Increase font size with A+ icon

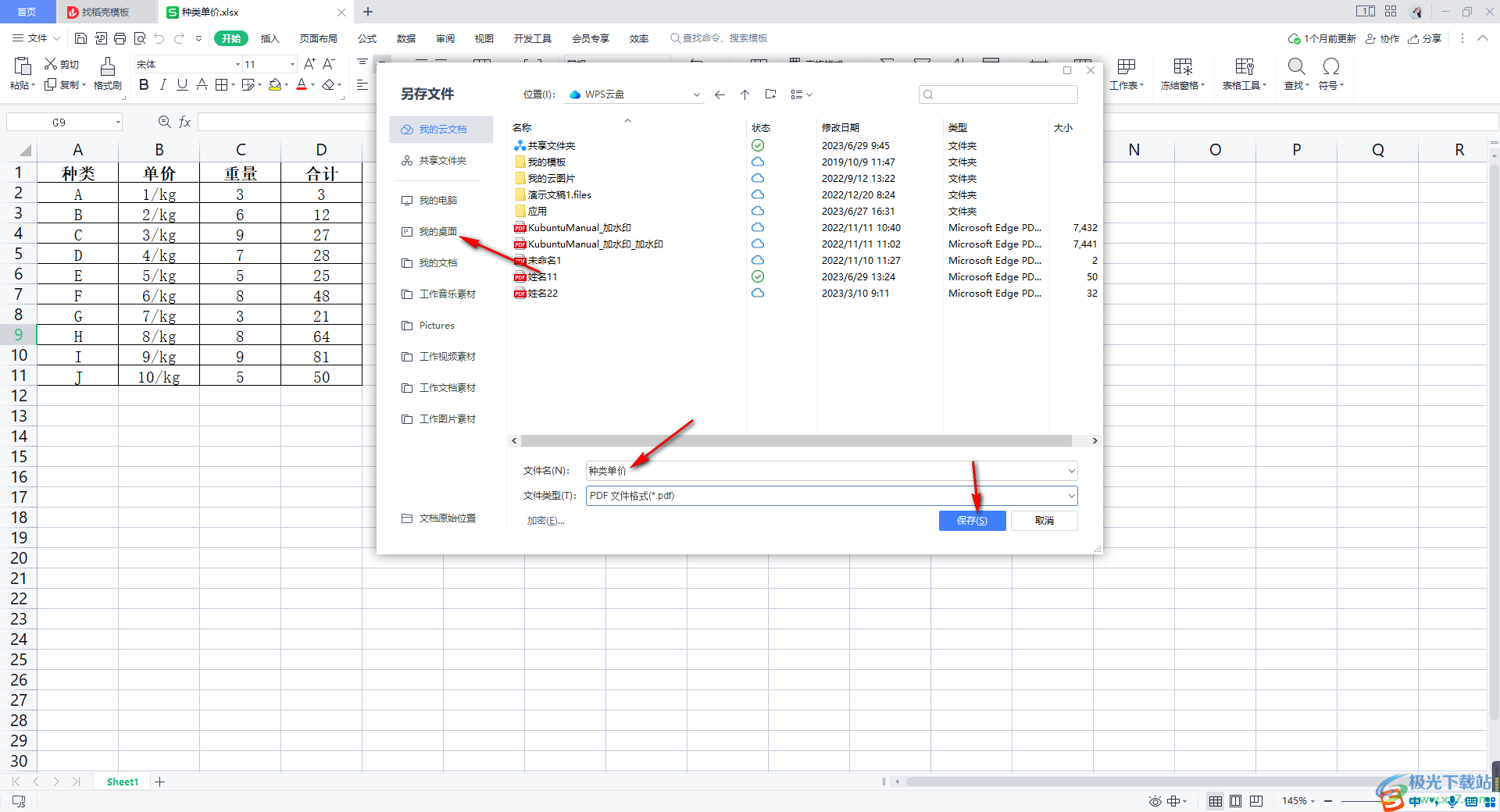point(309,64)
